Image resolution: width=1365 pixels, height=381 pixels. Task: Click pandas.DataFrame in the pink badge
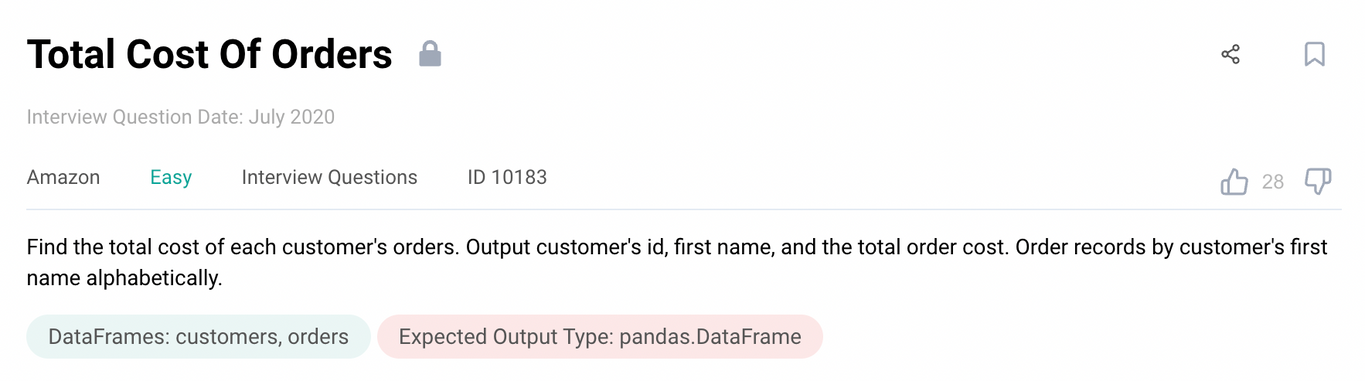tap(710, 337)
